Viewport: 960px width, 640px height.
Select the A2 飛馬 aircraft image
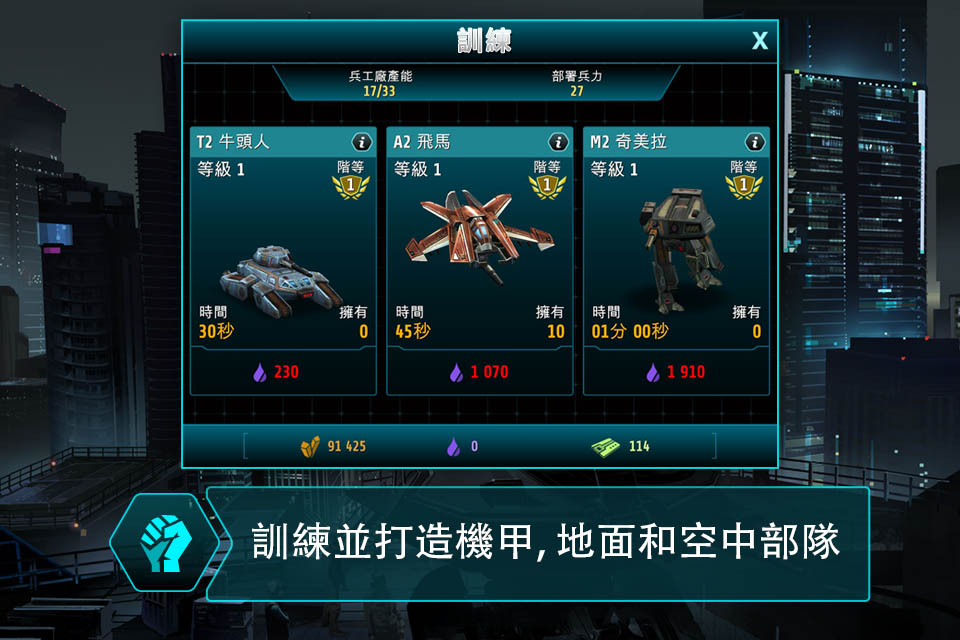tap(479, 236)
